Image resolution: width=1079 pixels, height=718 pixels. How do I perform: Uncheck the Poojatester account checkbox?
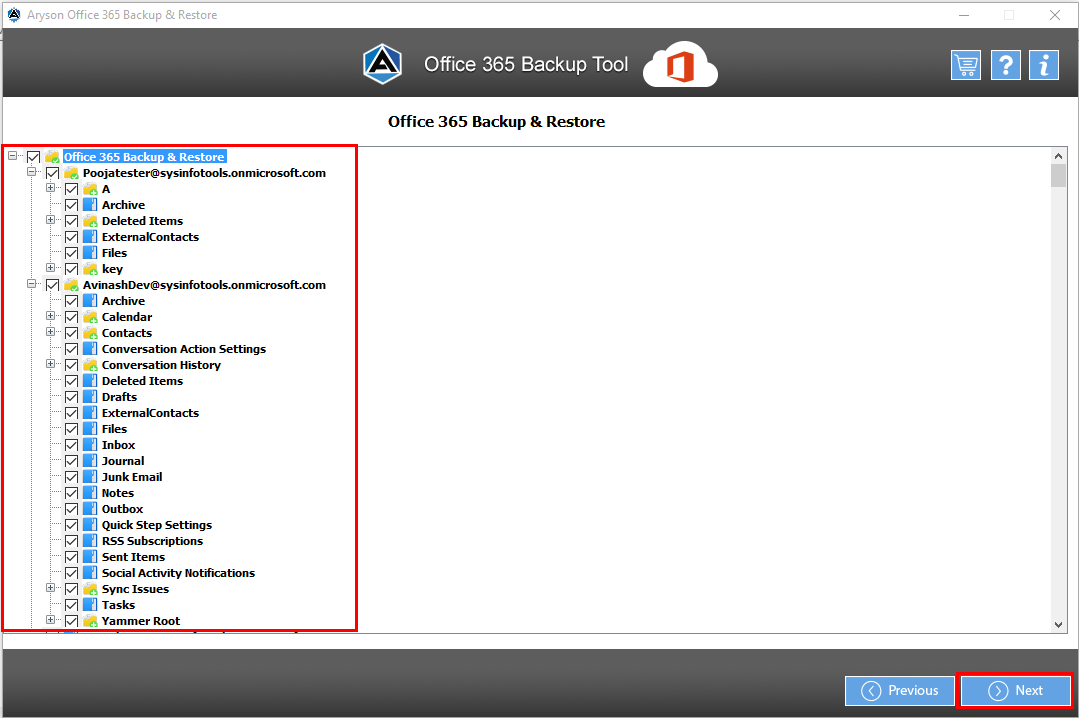pos(52,173)
